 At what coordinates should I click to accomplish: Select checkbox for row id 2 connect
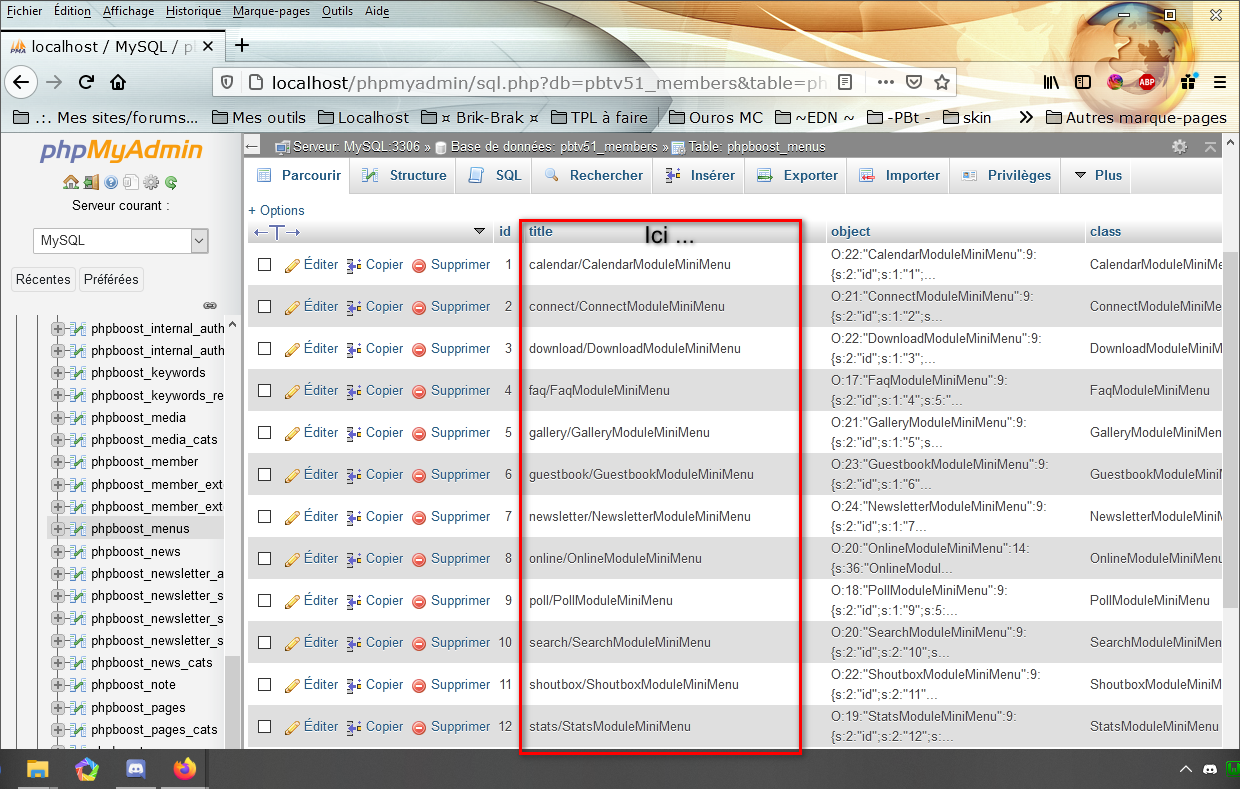click(265, 307)
